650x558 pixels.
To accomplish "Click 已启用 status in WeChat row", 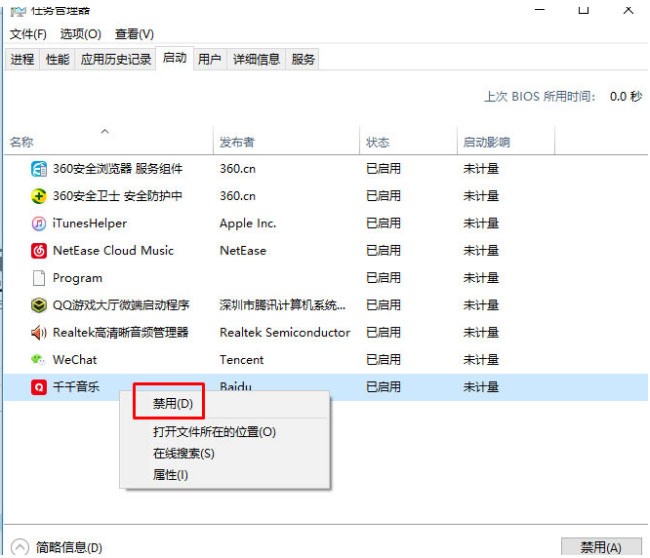I will pos(383,360).
